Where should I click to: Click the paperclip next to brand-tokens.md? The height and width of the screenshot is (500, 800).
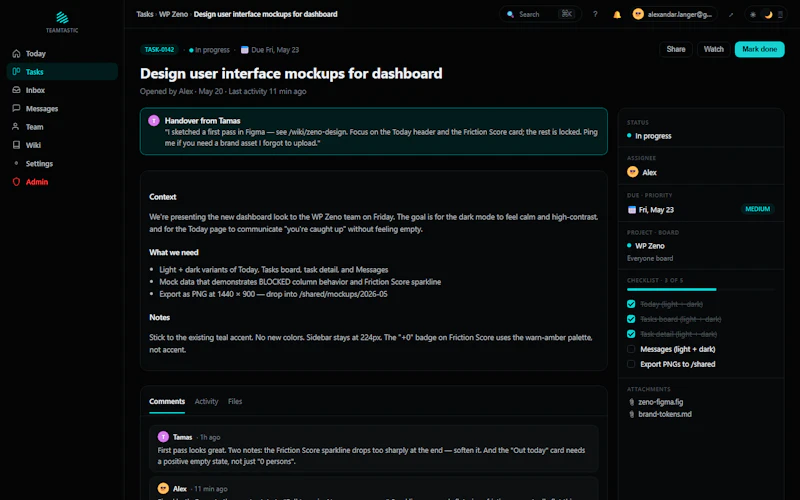tap(632, 414)
